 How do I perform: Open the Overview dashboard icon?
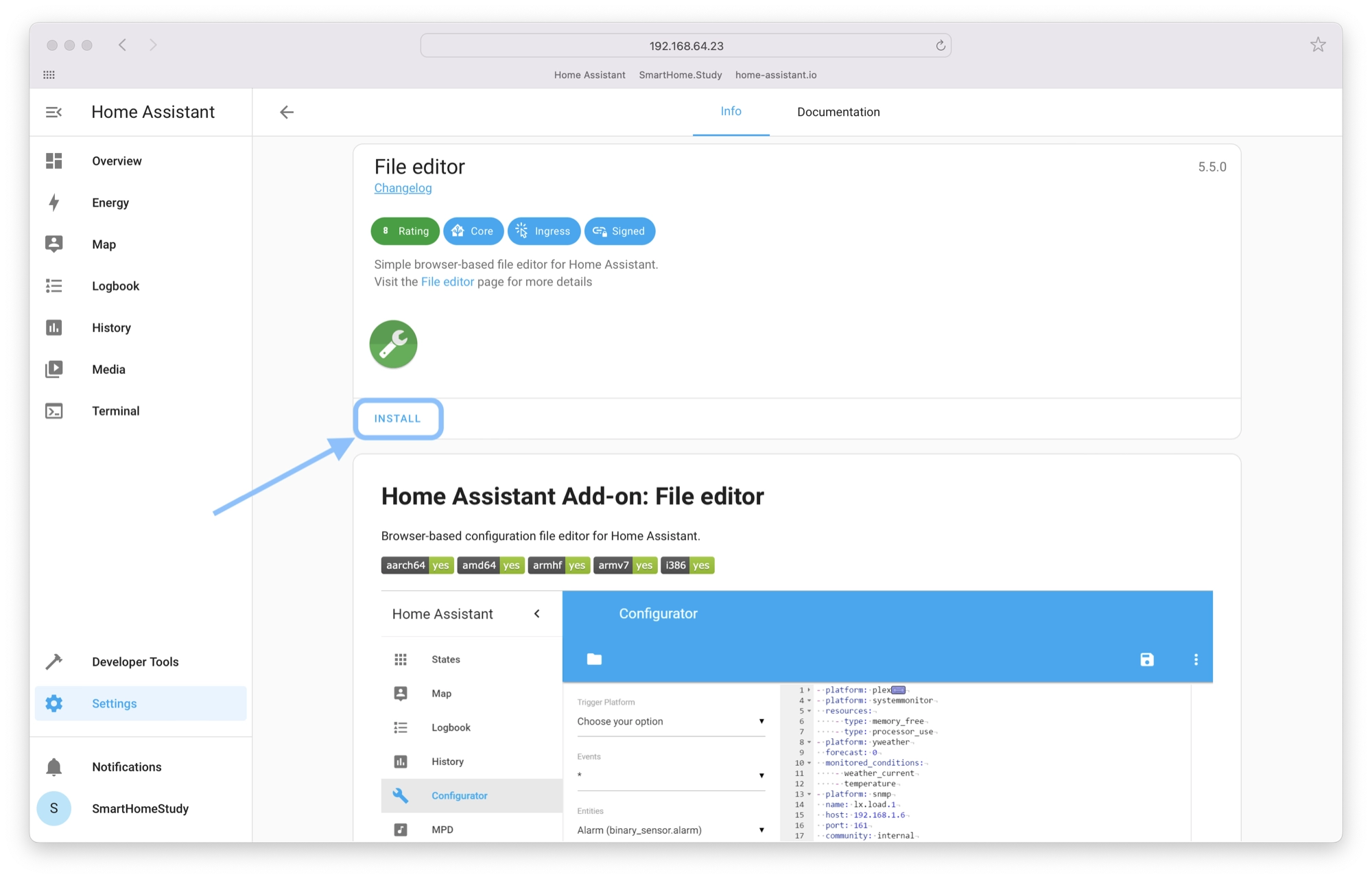click(x=54, y=161)
